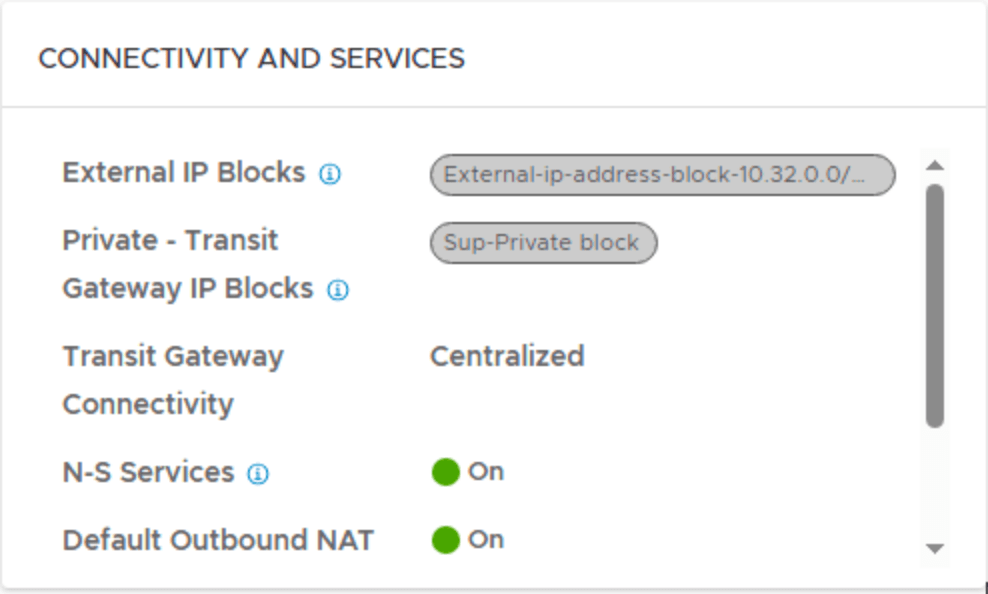Click the External IP Blocks info icon

point(330,174)
